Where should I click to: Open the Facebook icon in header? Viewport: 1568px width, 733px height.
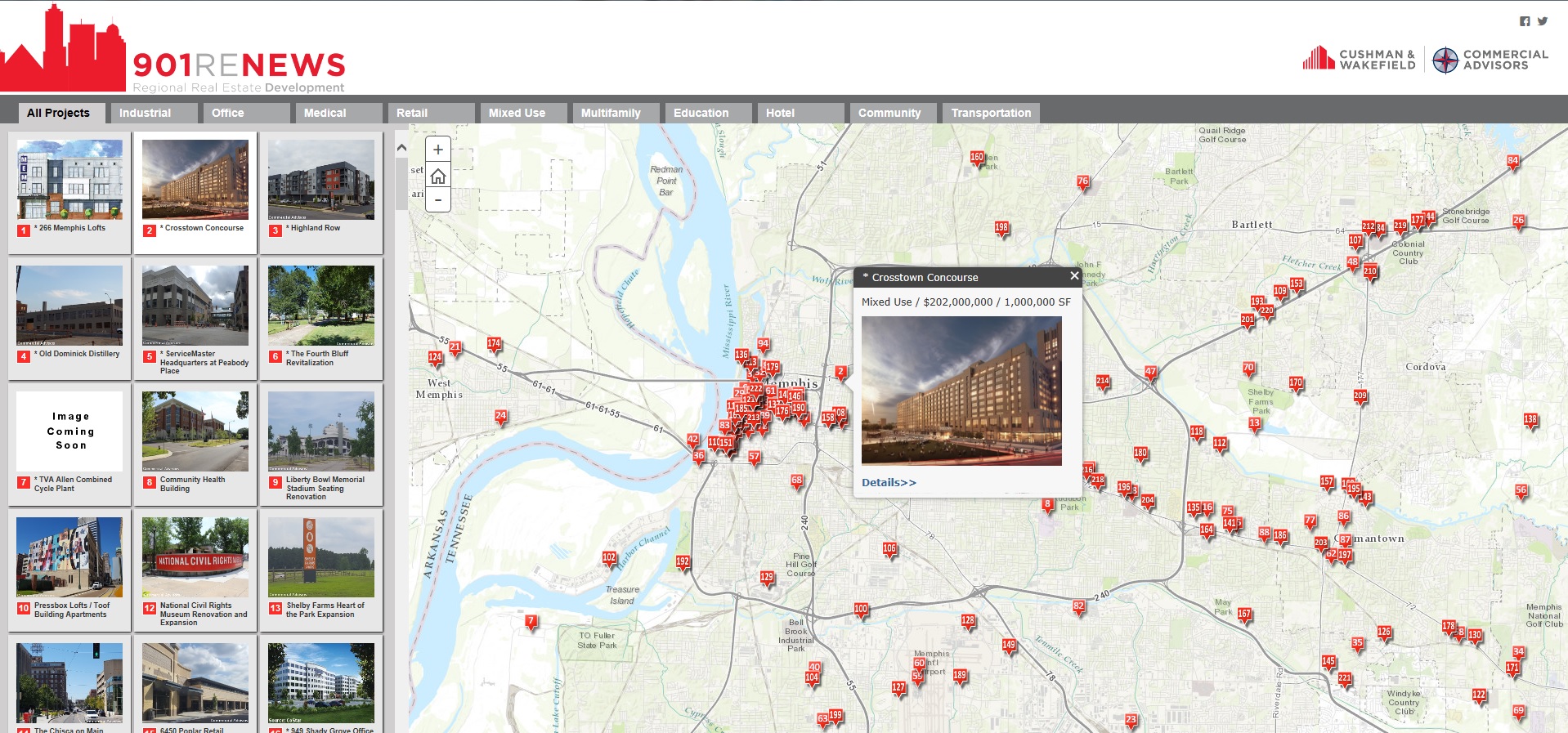point(1525,21)
